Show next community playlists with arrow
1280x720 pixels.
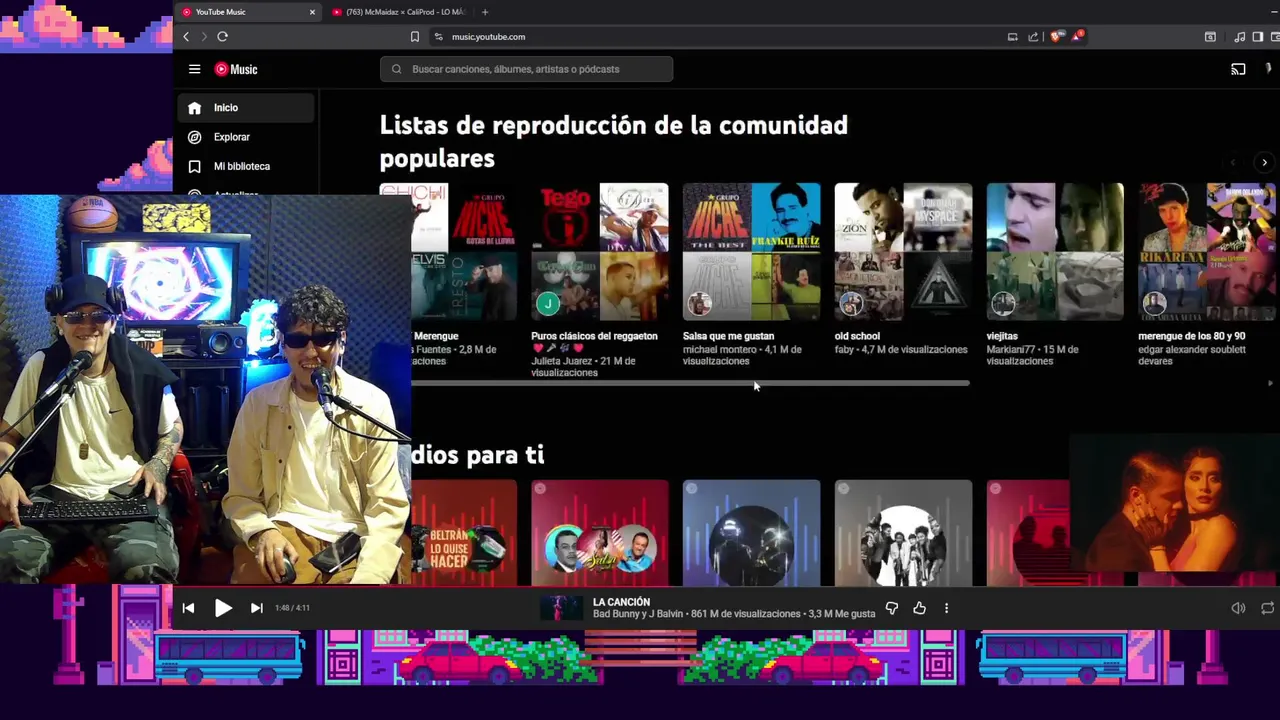(x=1264, y=162)
